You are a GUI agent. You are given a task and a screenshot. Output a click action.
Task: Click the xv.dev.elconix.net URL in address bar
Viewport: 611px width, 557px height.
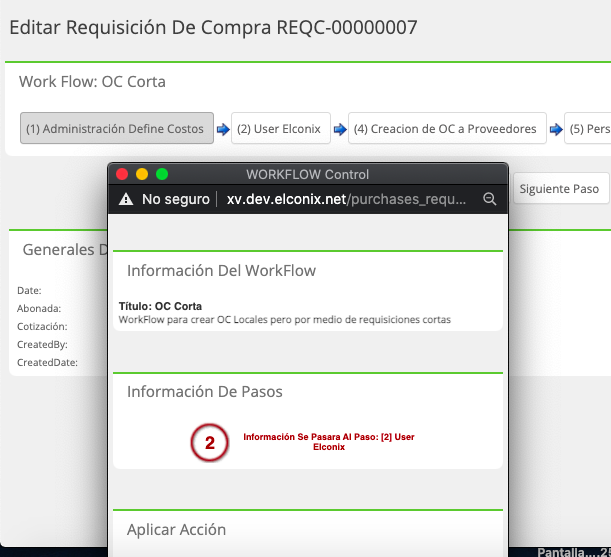click(x=346, y=199)
